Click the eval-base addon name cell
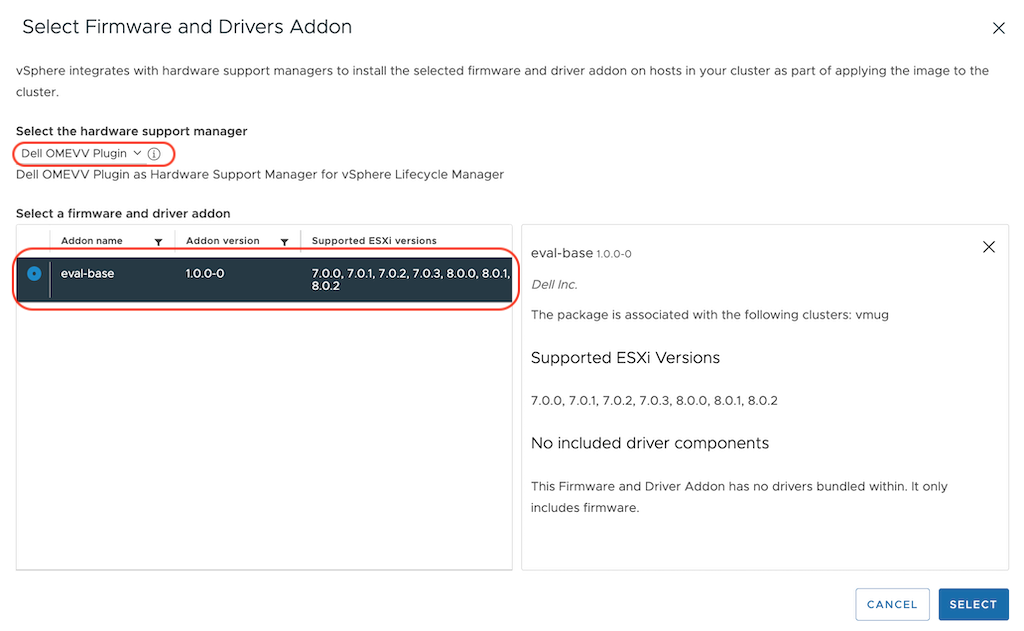 click(88, 274)
